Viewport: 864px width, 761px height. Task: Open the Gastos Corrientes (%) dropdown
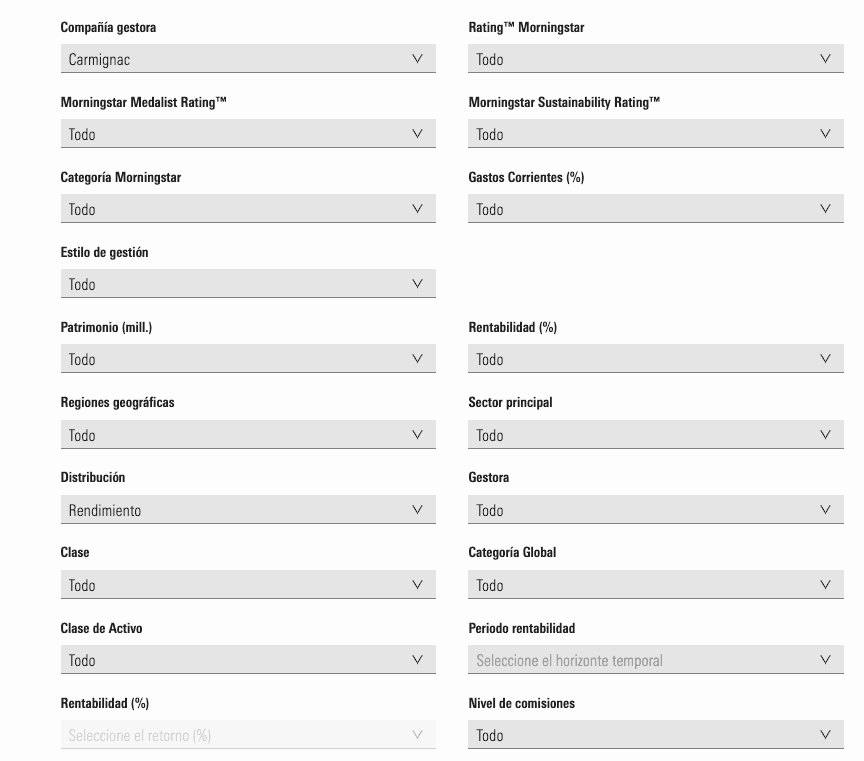(x=656, y=208)
